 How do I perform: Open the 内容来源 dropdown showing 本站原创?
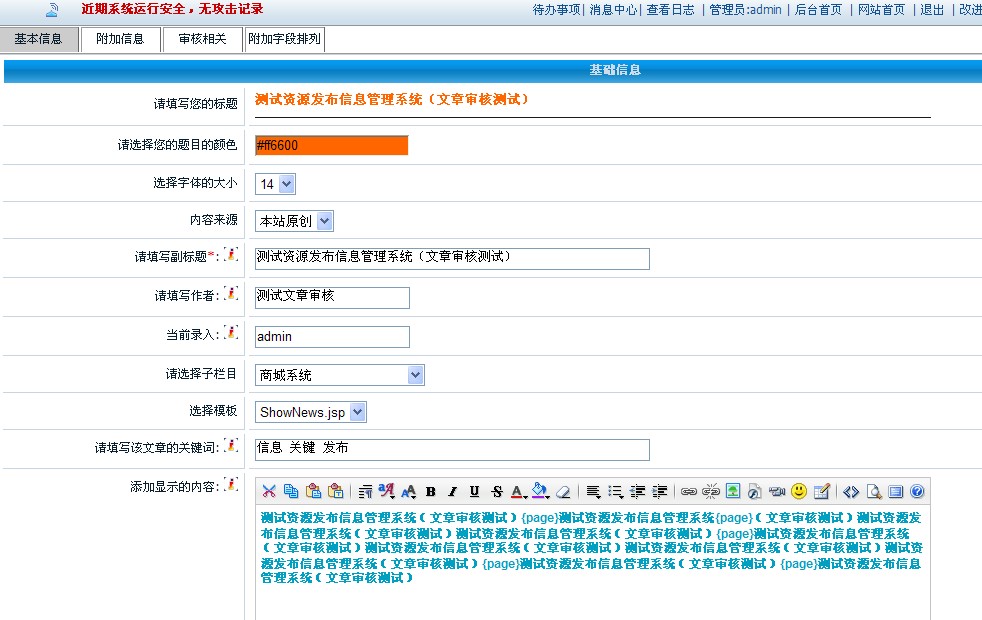tap(294, 221)
